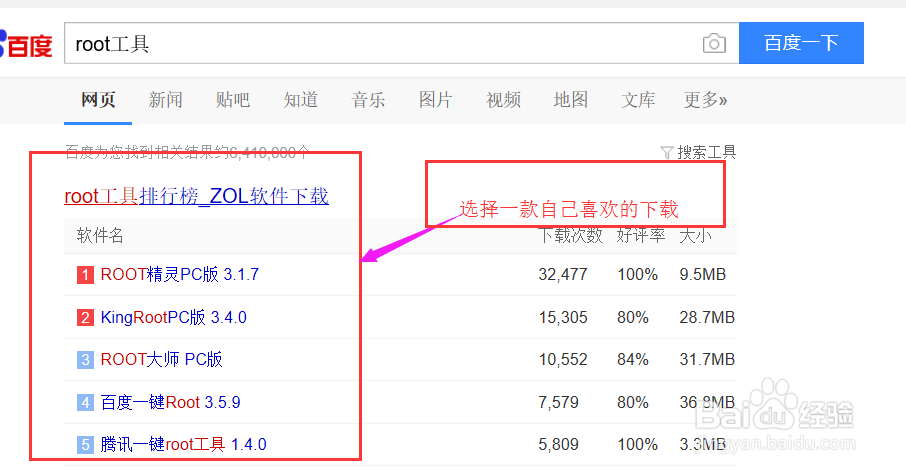This screenshot has width=906, height=475.
Task: Click the 3.3MB size value
Action: point(703,444)
